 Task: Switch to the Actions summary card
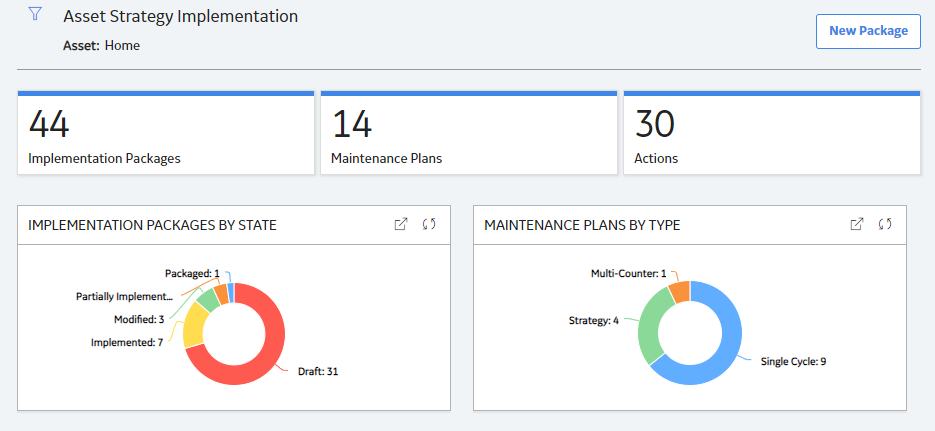click(x=772, y=133)
